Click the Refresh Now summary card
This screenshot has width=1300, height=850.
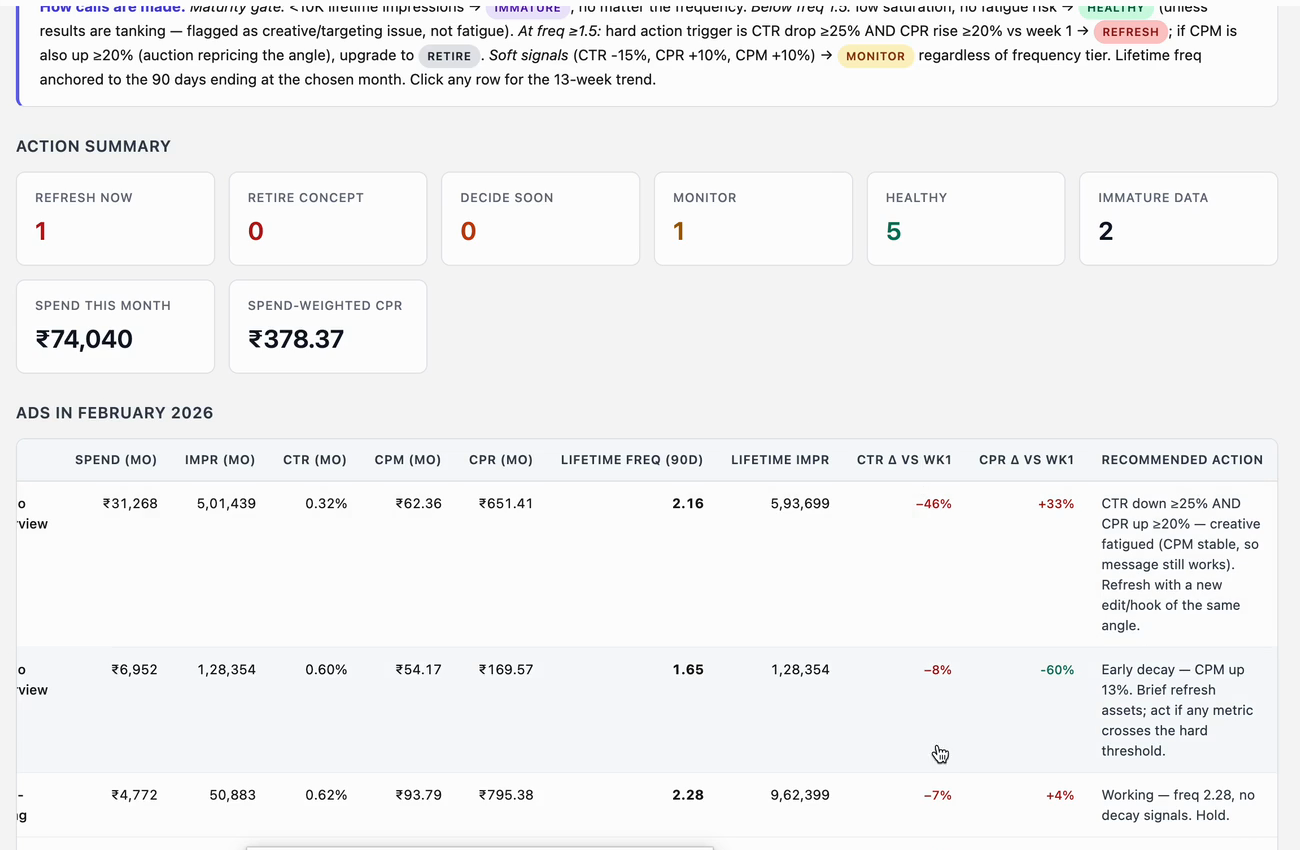click(x=115, y=219)
